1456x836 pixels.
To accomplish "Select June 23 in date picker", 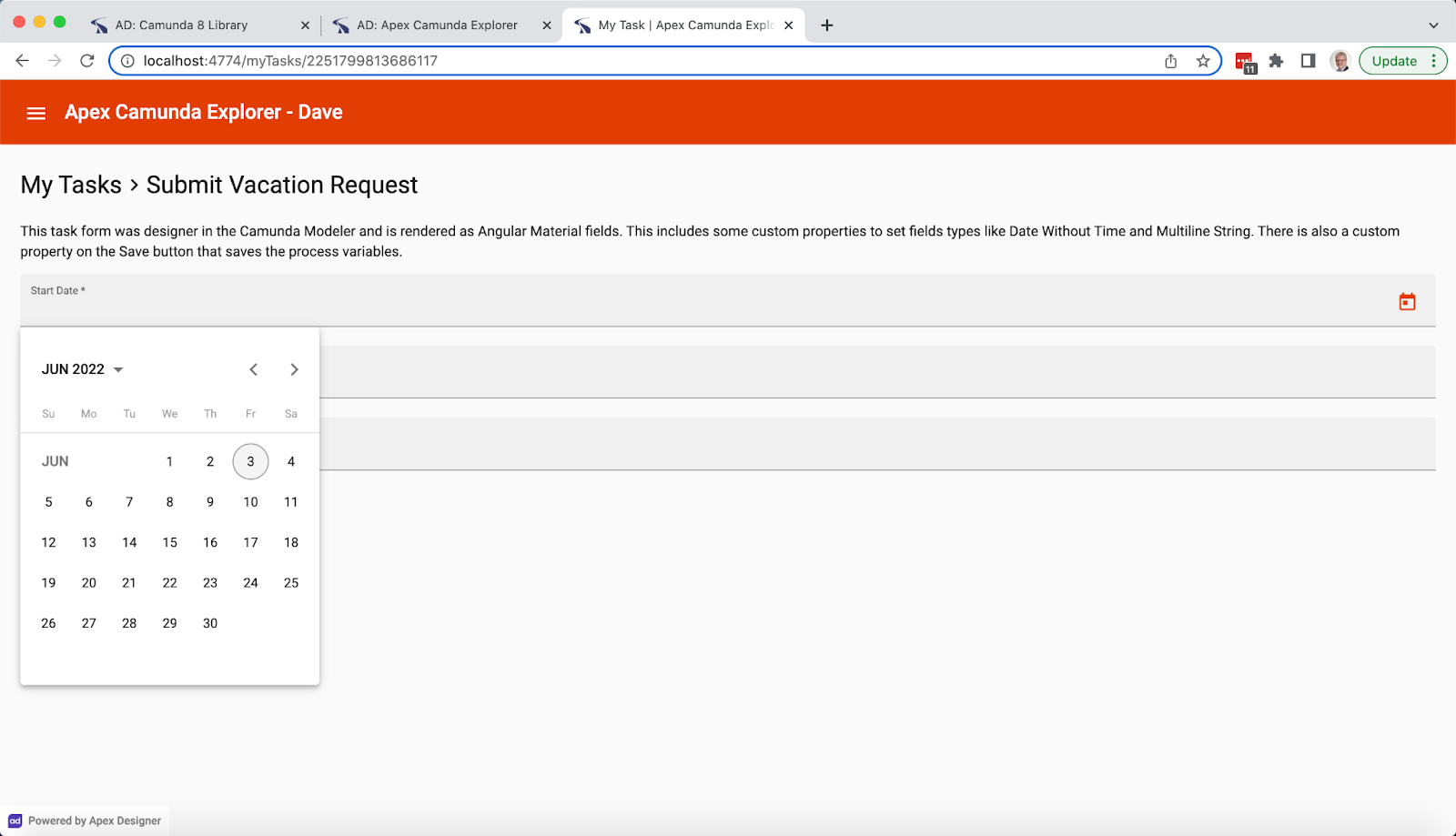I will (x=210, y=583).
